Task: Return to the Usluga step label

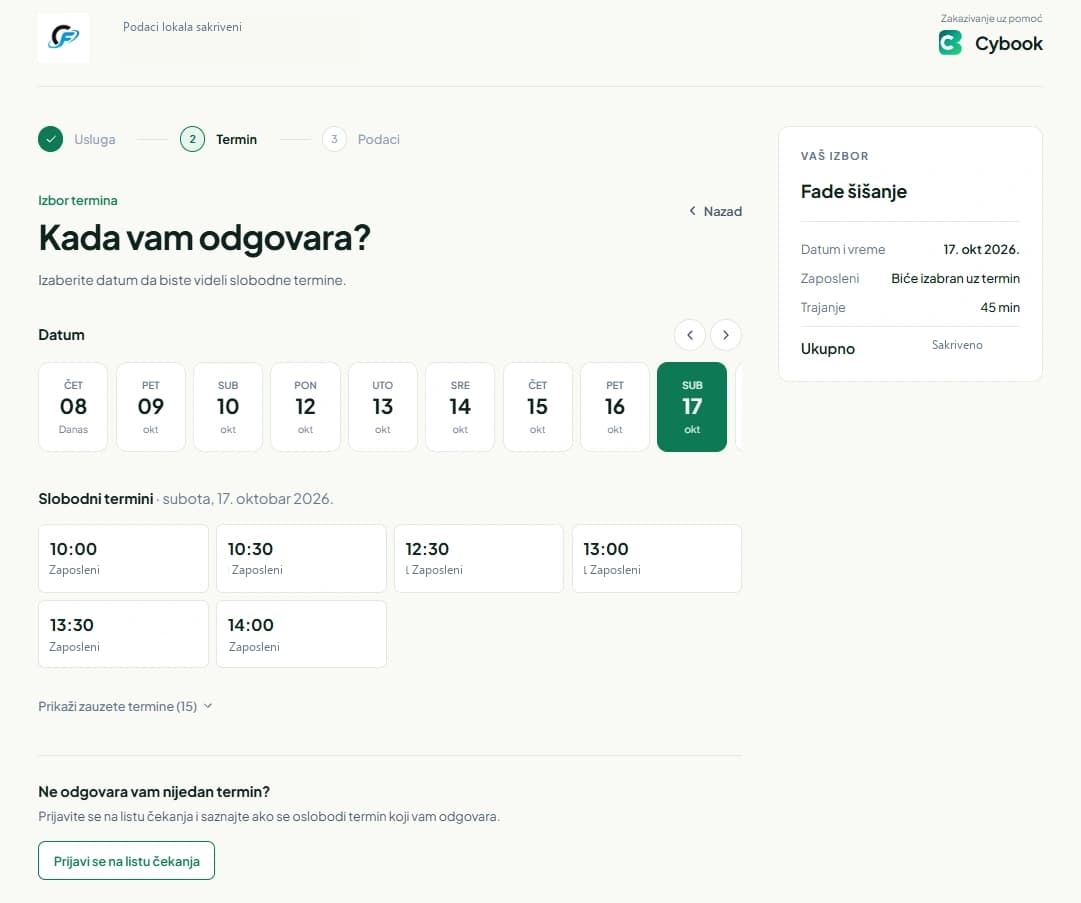Action: click(95, 139)
